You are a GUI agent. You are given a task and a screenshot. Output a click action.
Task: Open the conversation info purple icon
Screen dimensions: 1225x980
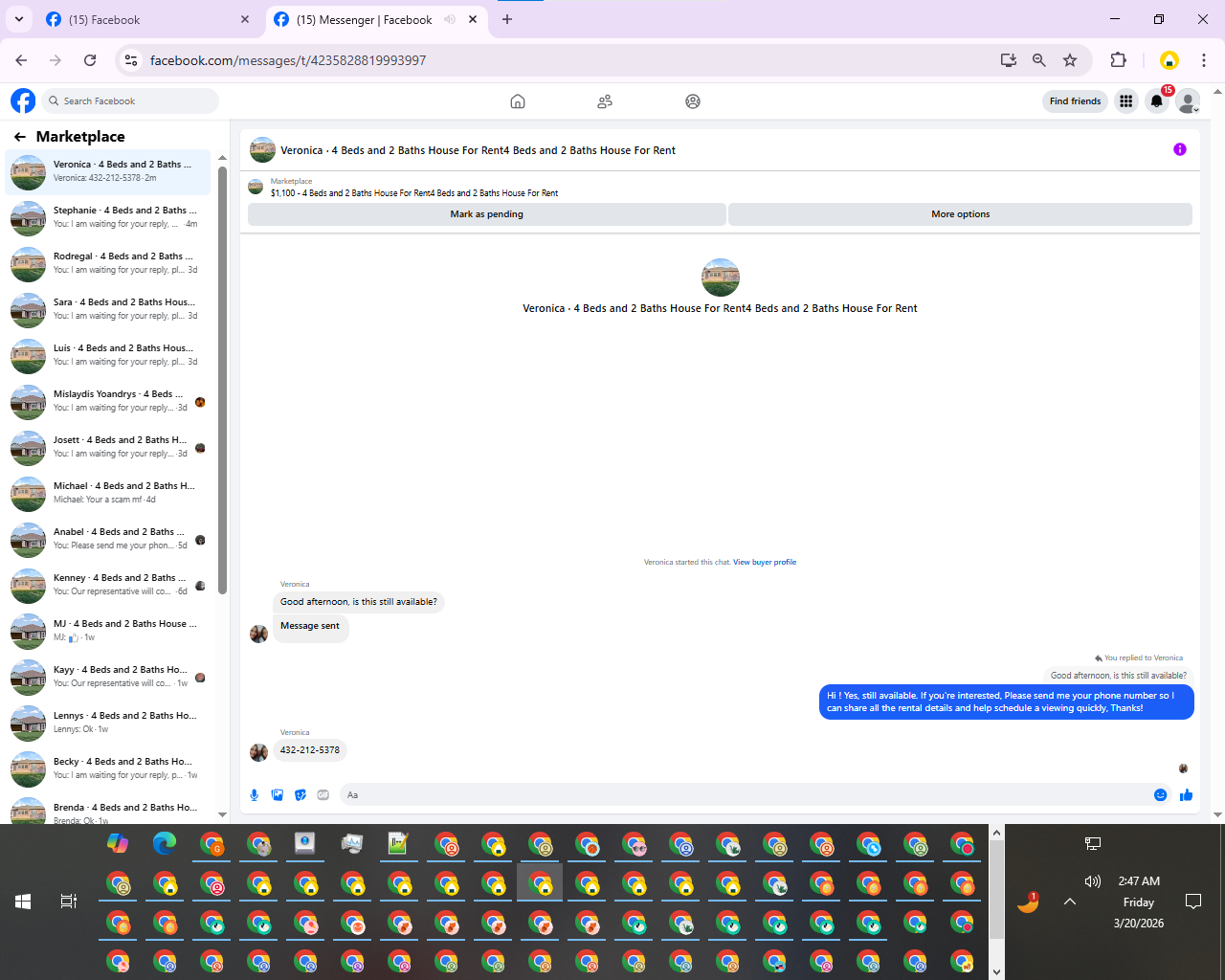(1180, 149)
